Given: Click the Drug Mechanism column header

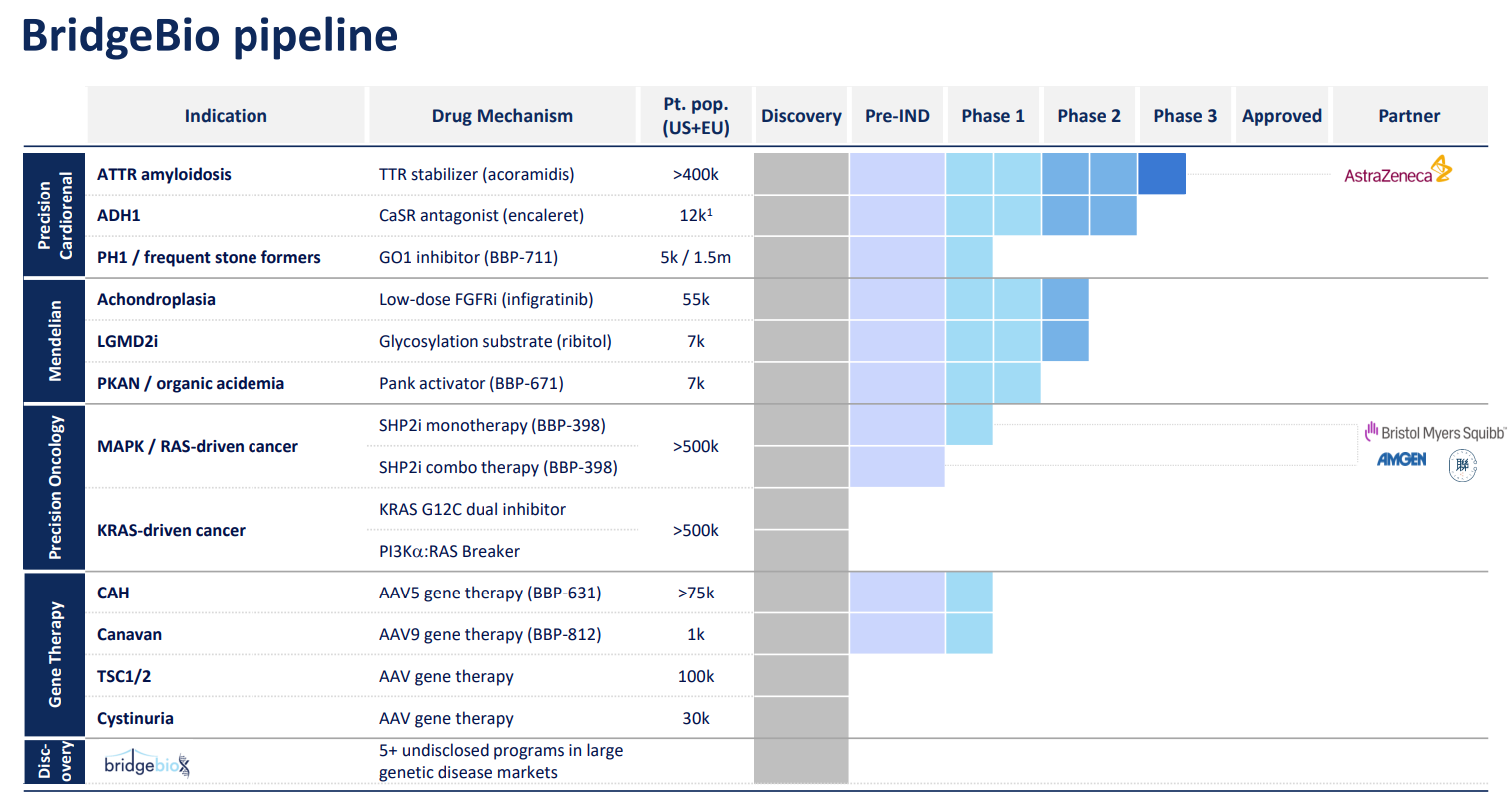Looking at the screenshot, I should tap(502, 116).
